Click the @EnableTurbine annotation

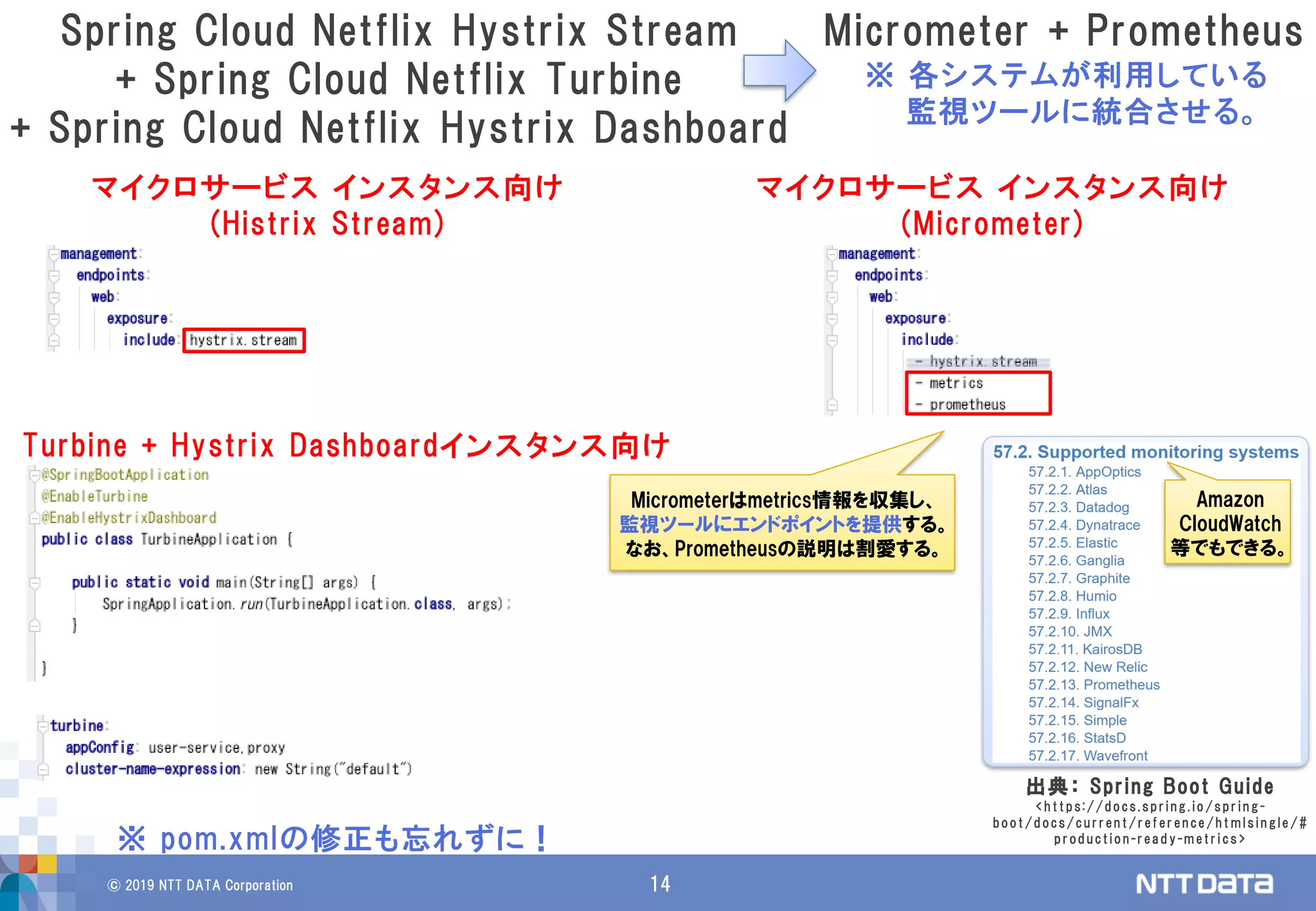94,497
